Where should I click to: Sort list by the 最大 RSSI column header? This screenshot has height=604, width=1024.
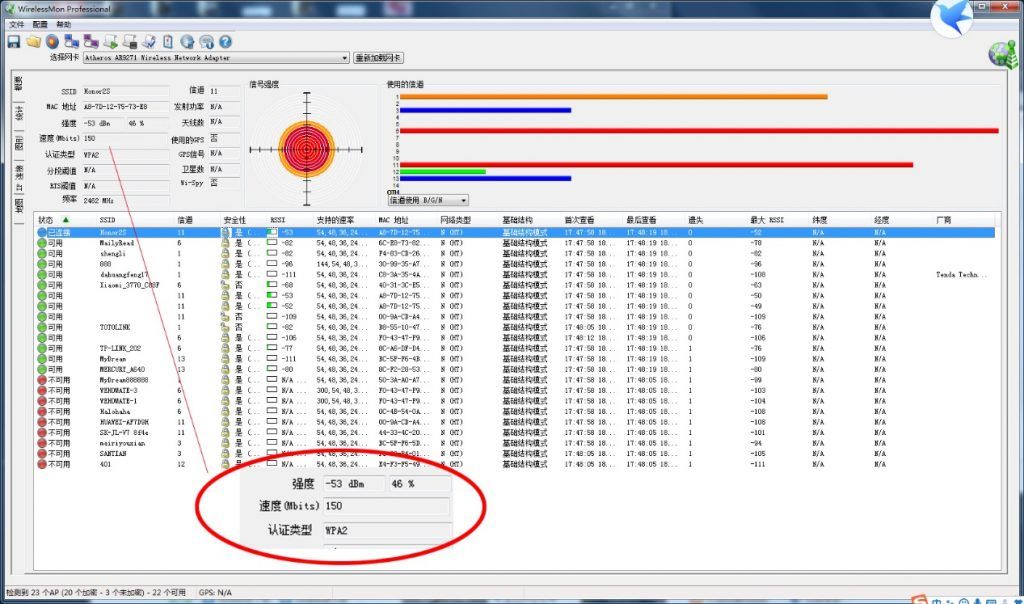(x=767, y=220)
